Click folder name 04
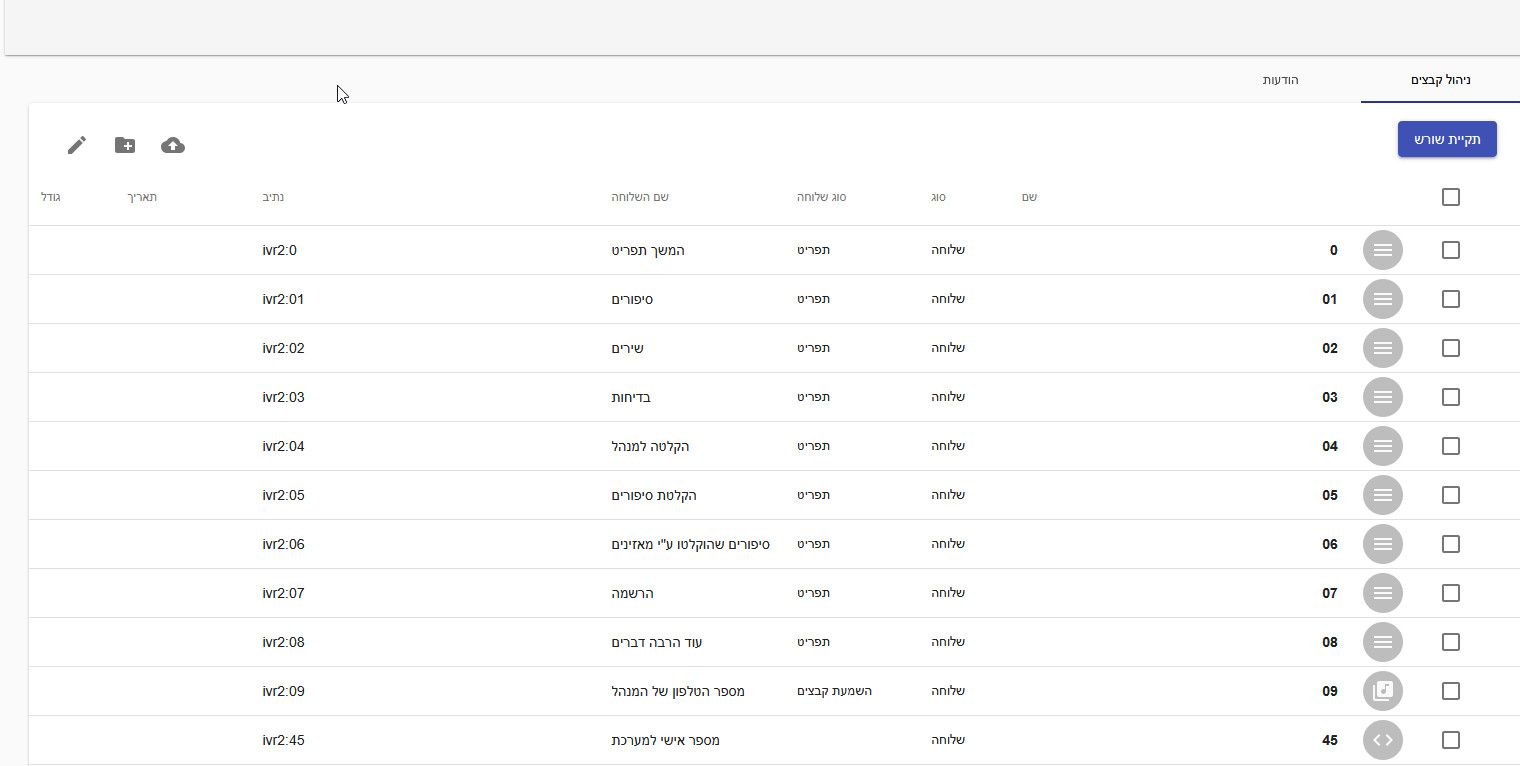 pyautogui.click(x=1330, y=446)
